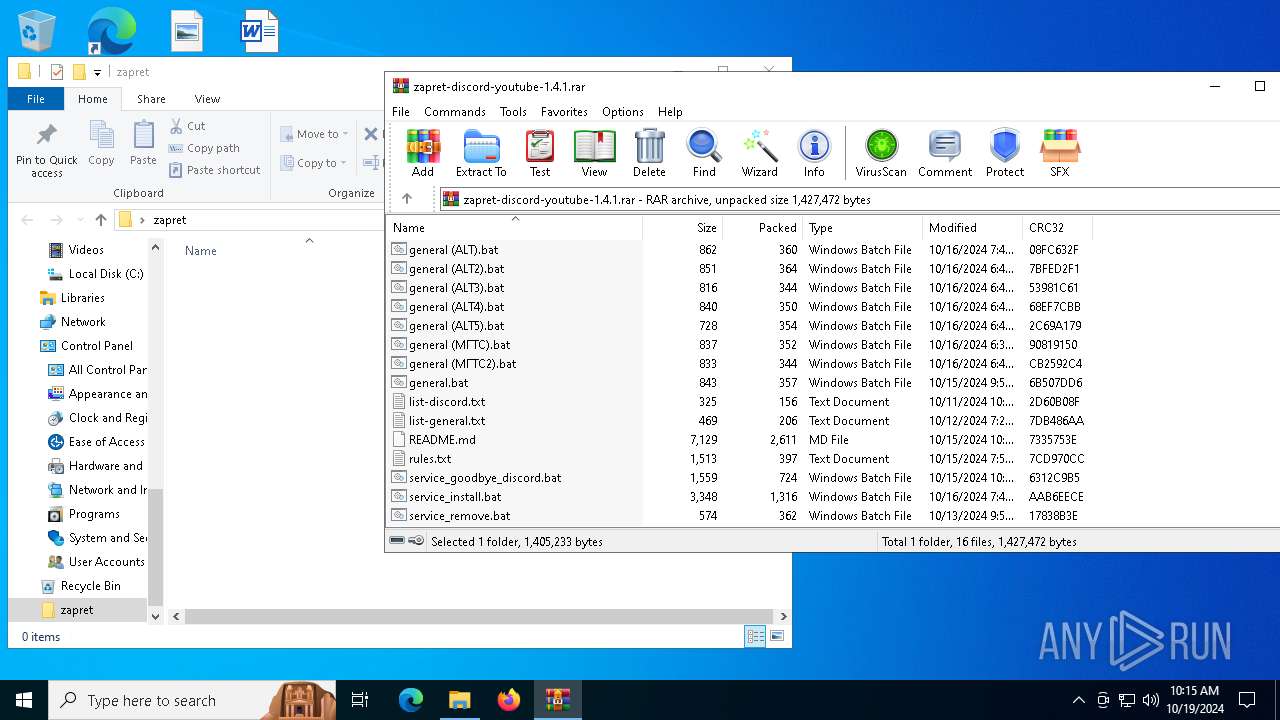
Task: Click taskbar search box
Action: (190, 700)
